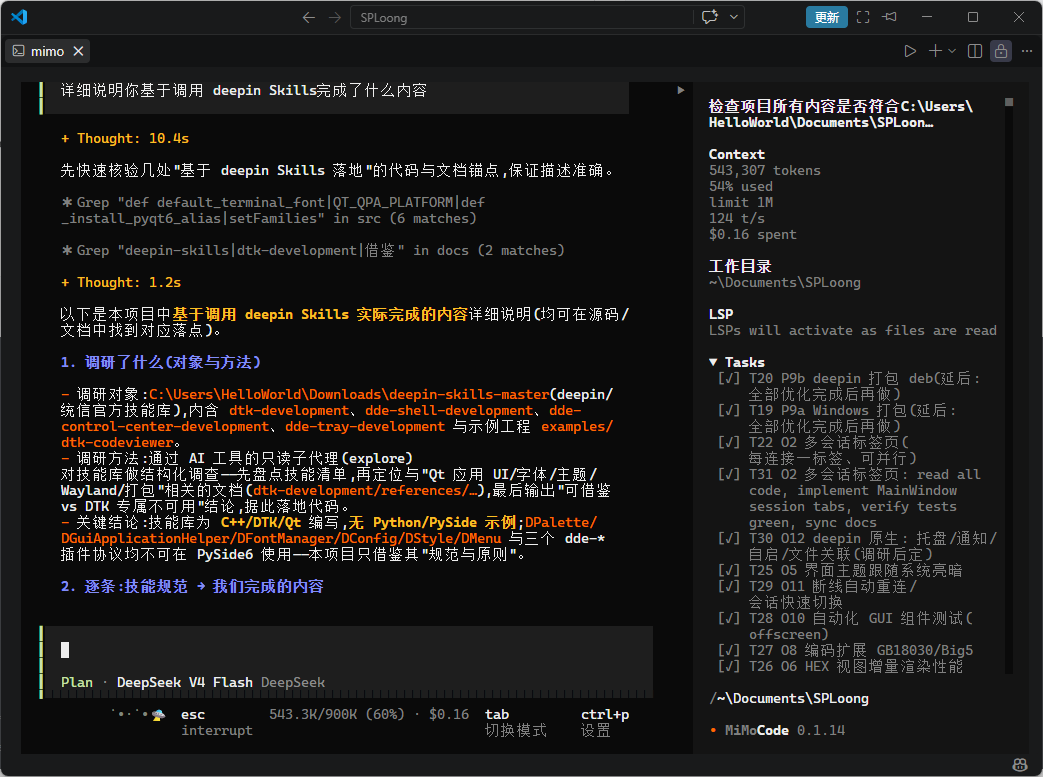Image resolution: width=1043 pixels, height=777 pixels.
Task: Click heading 1. 调研了什么(对象与方法)
Action: pyautogui.click(x=160, y=362)
